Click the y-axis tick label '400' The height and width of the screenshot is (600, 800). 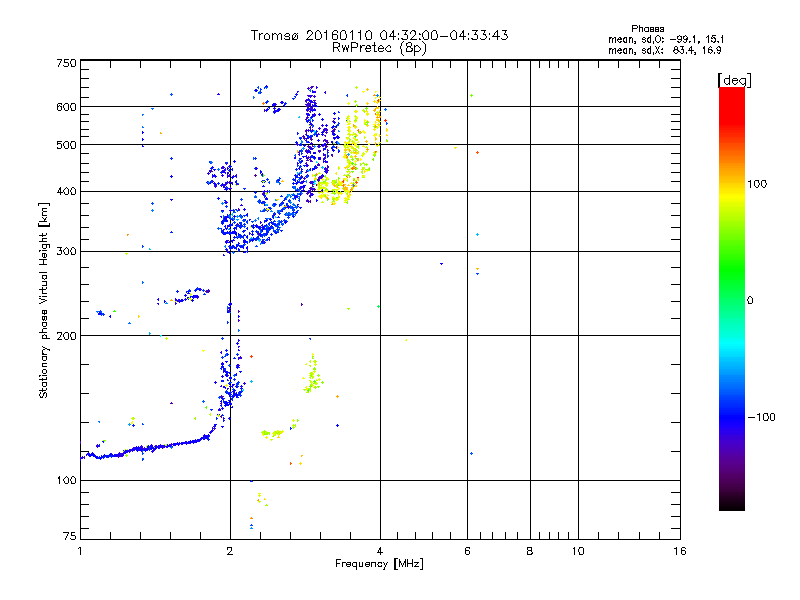tap(66, 192)
